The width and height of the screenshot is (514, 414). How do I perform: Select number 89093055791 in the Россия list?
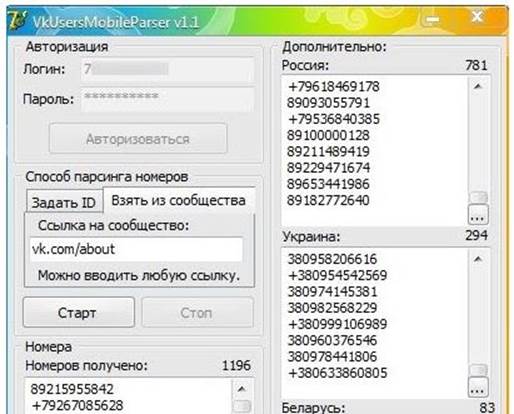(x=329, y=103)
